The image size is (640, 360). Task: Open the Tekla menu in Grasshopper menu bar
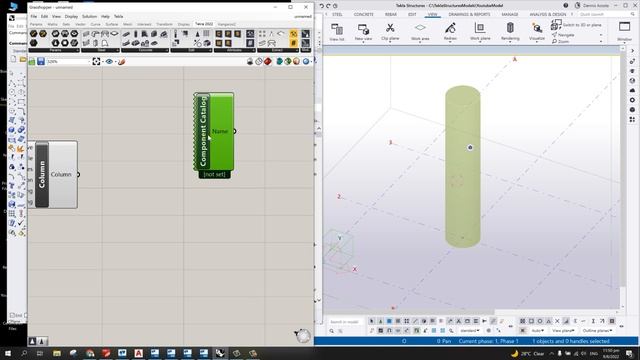[118, 16]
